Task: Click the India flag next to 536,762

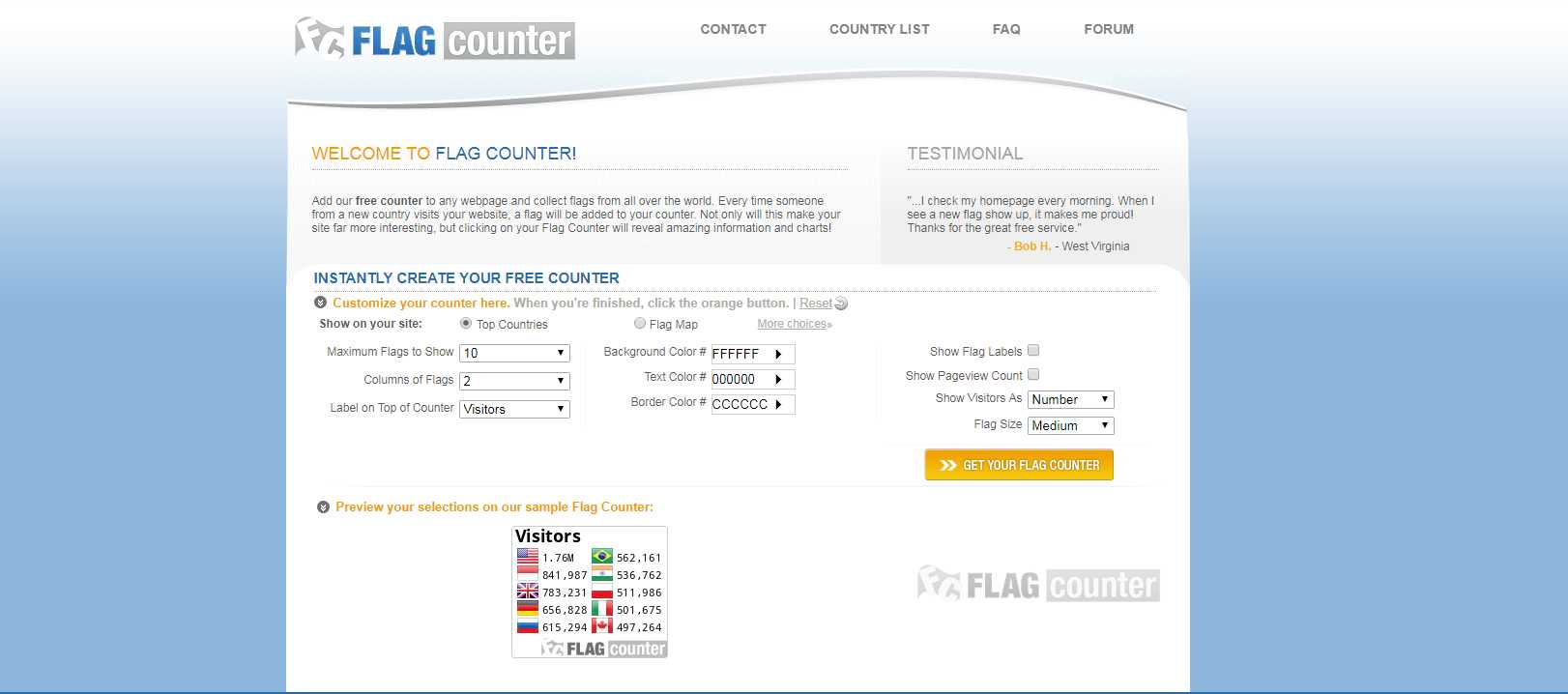Action: click(x=602, y=574)
